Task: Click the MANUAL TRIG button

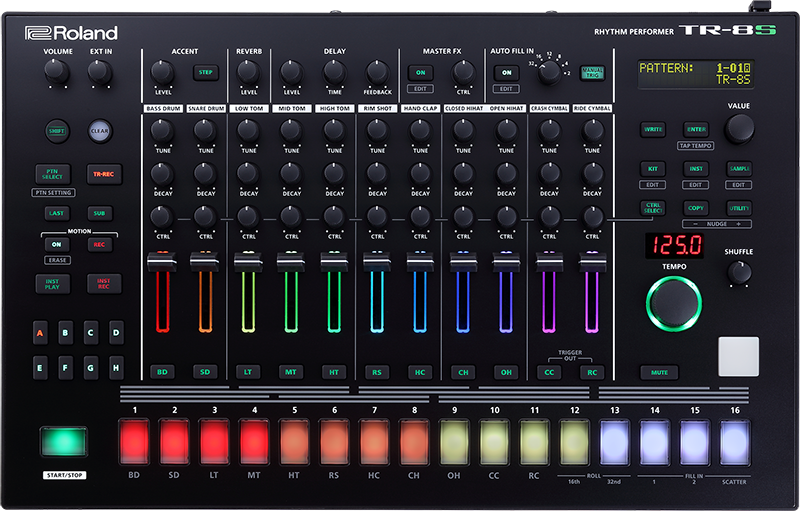Action: tap(592, 73)
